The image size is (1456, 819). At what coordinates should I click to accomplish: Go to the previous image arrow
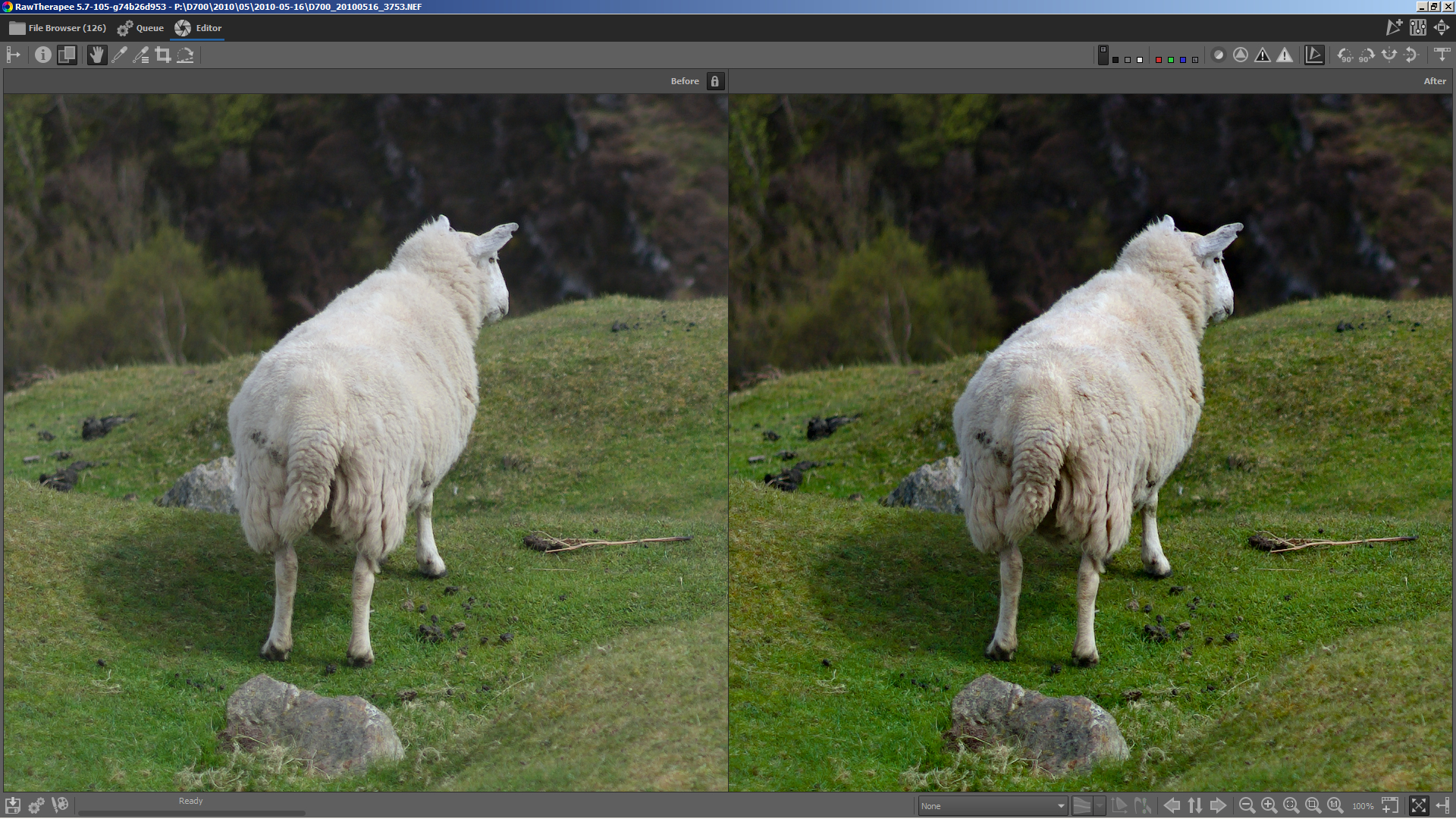[x=1172, y=806]
